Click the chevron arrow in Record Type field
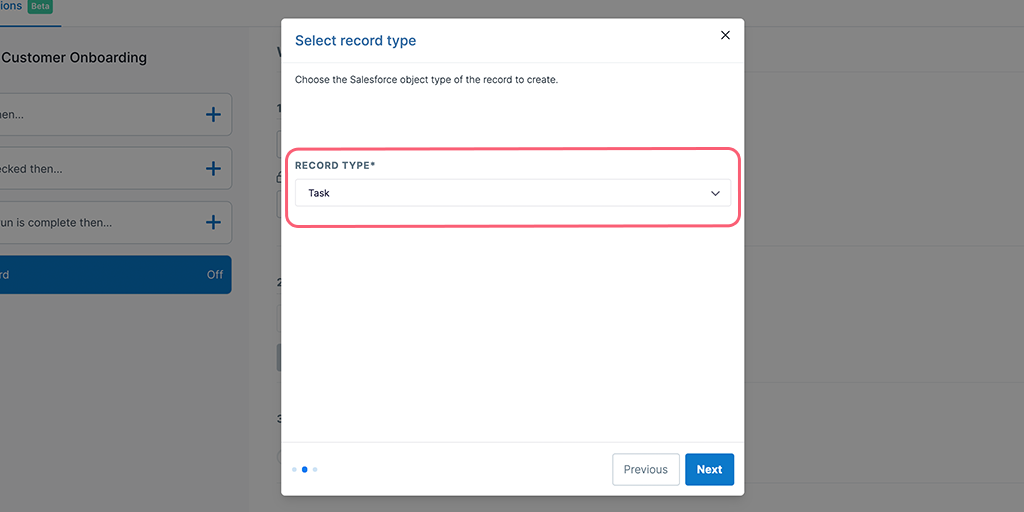 [x=715, y=193]
